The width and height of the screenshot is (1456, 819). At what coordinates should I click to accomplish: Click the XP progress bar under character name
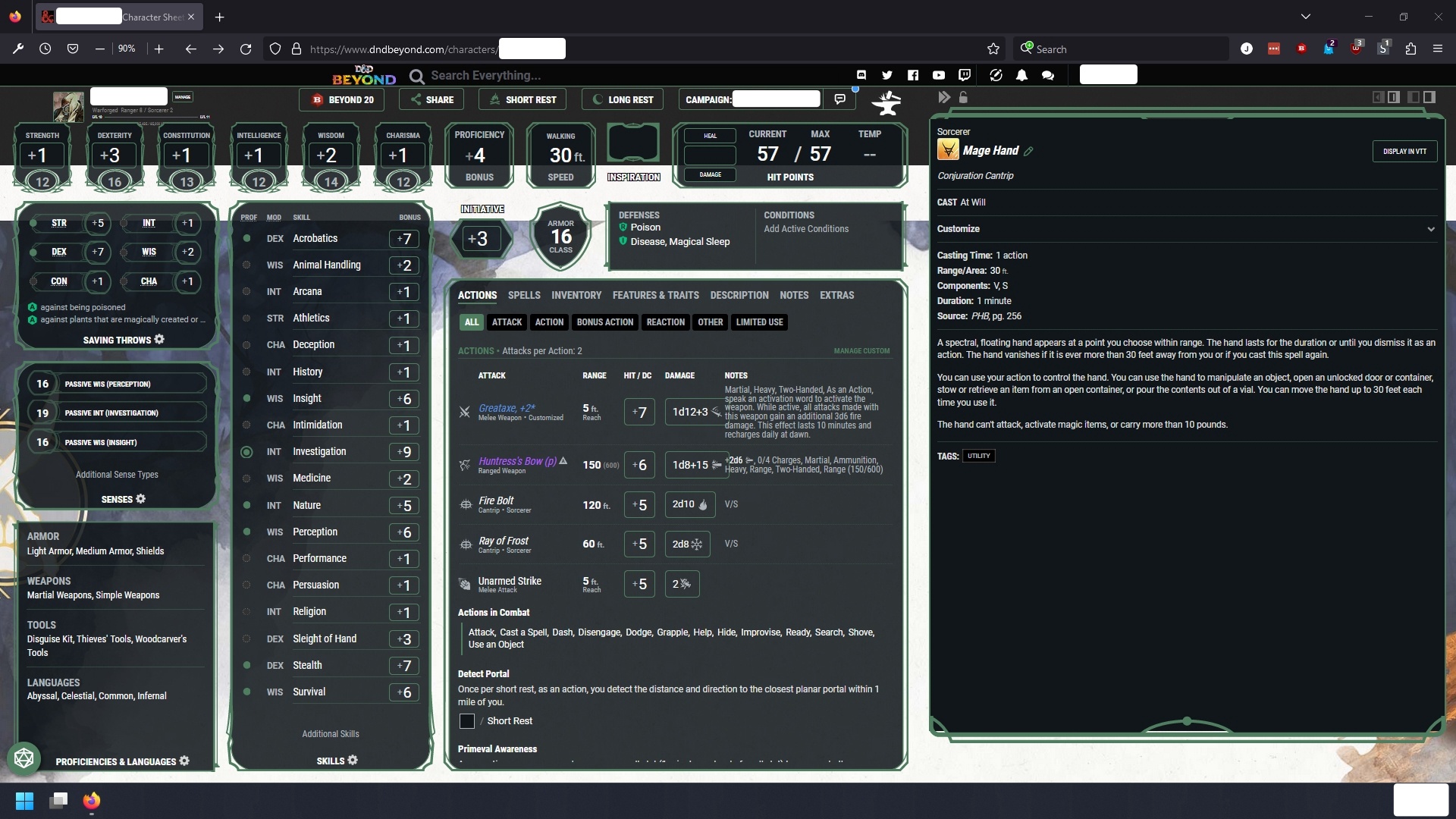(151, 117)
